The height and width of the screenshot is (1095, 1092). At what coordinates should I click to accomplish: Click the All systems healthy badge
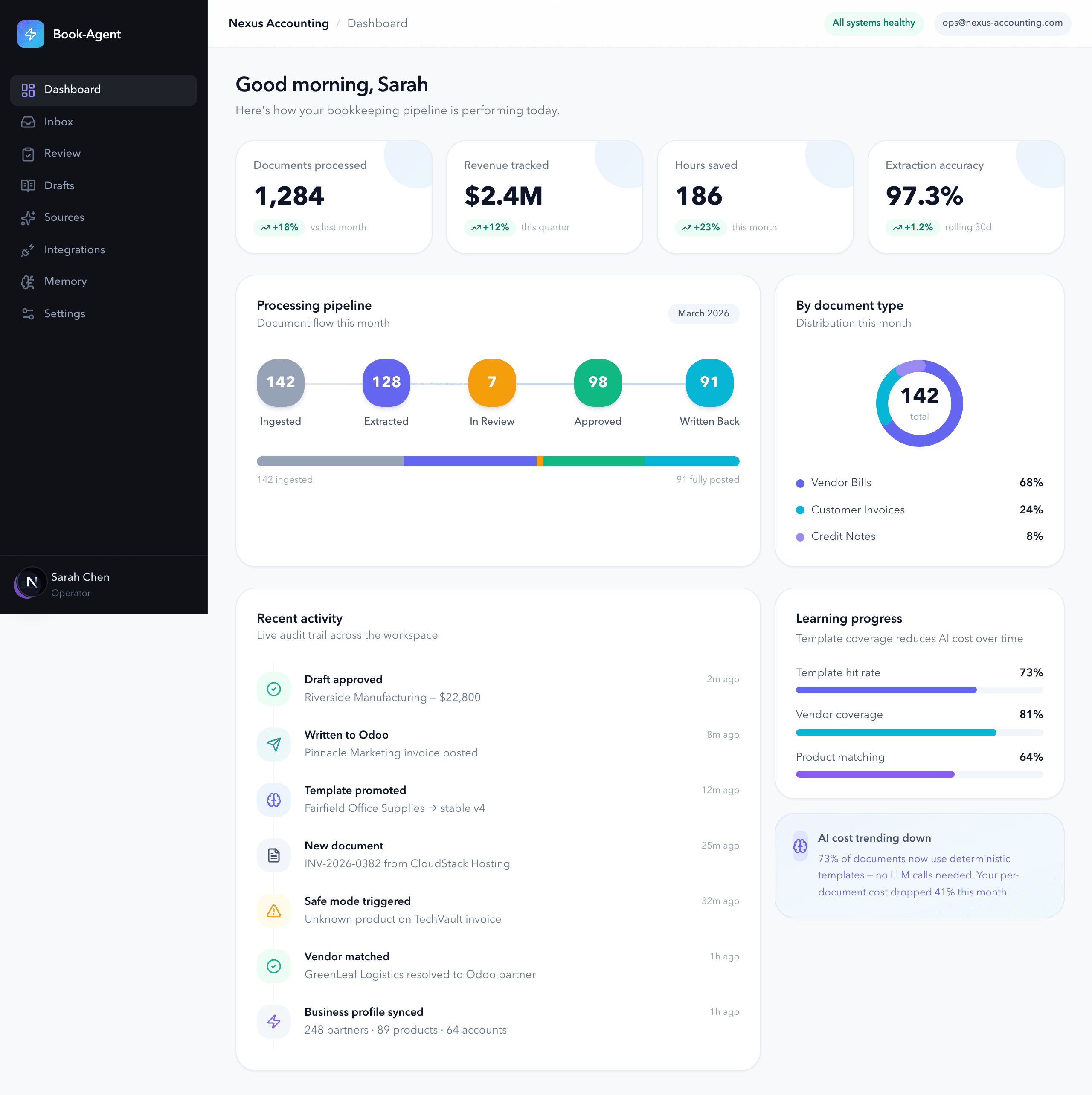[x=873, y=23]
